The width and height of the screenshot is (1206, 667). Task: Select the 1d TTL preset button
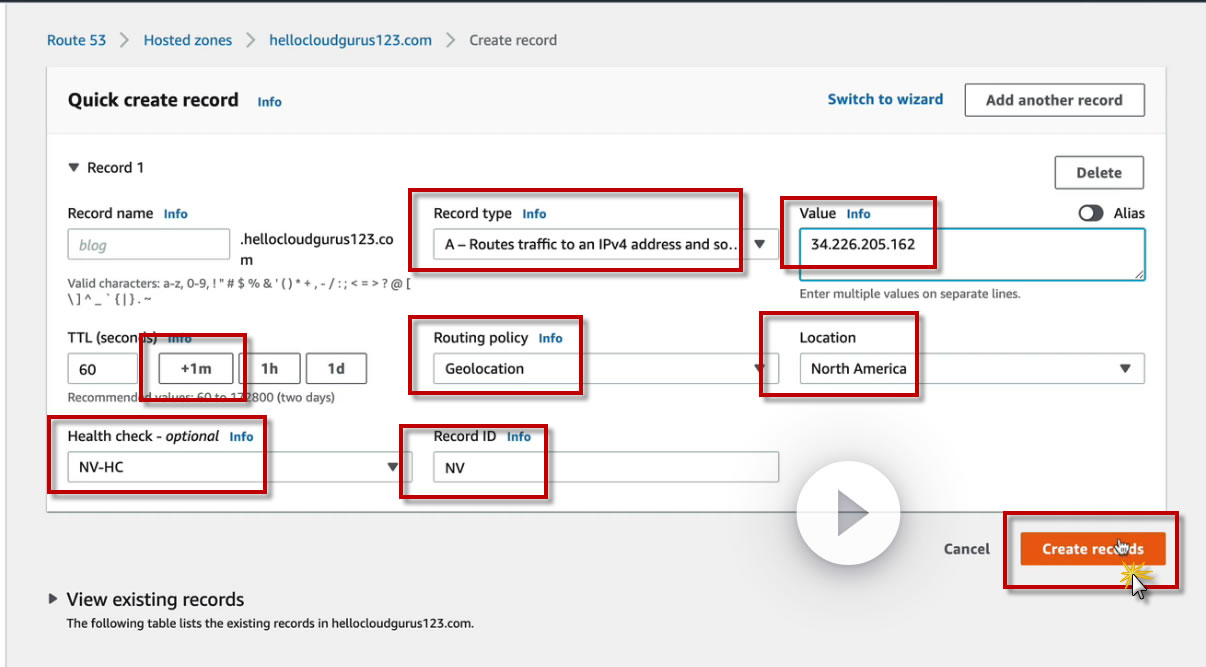pos(336,369)
